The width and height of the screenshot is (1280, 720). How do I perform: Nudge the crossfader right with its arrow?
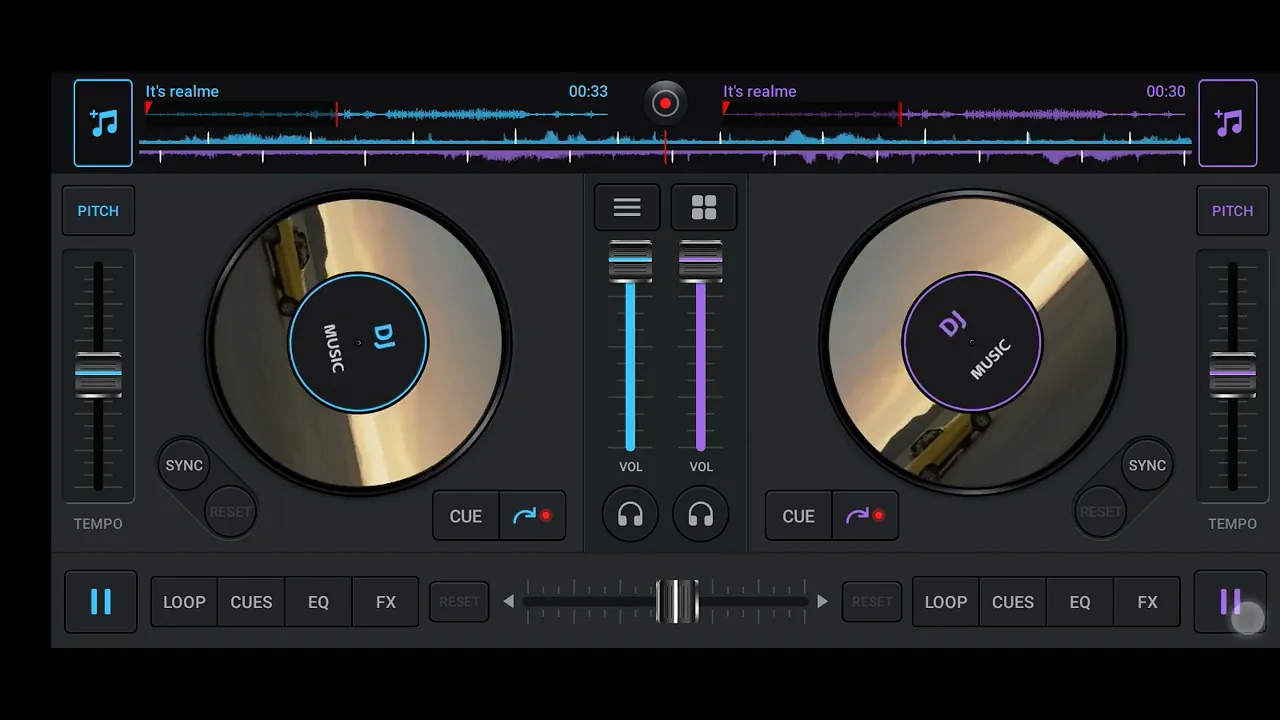coord(822,601)
